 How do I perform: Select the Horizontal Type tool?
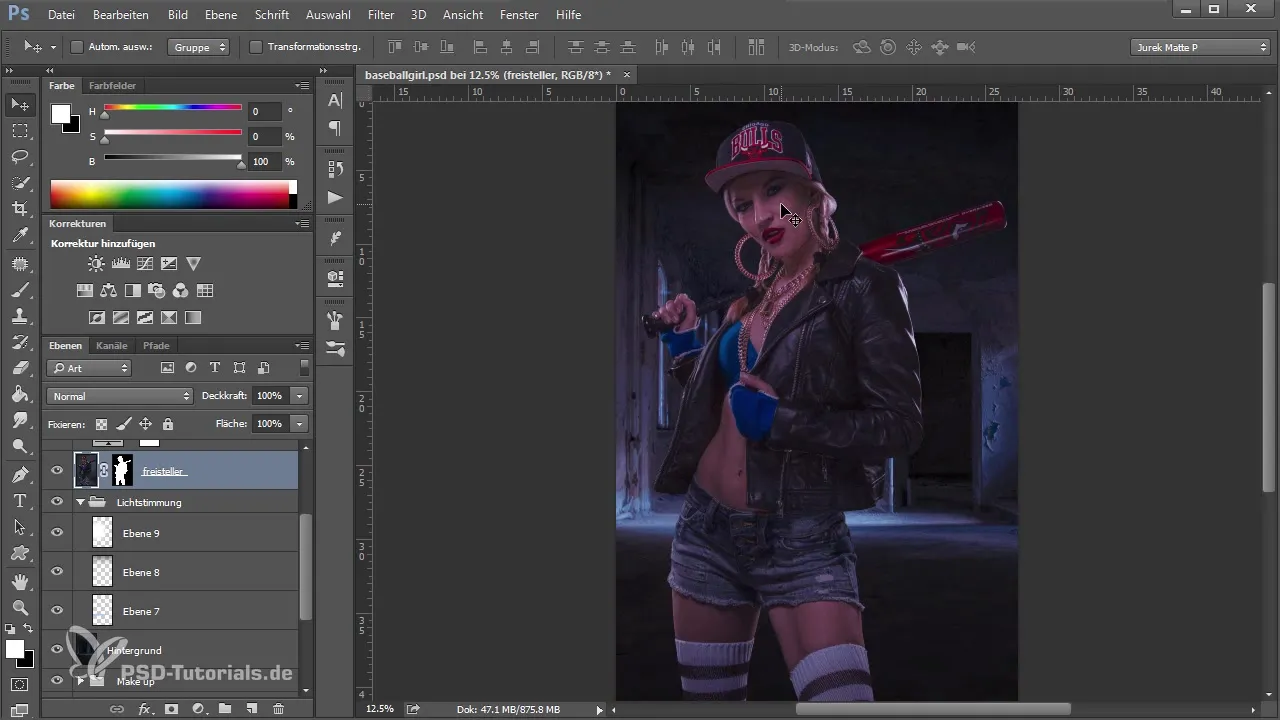[20, 500]
